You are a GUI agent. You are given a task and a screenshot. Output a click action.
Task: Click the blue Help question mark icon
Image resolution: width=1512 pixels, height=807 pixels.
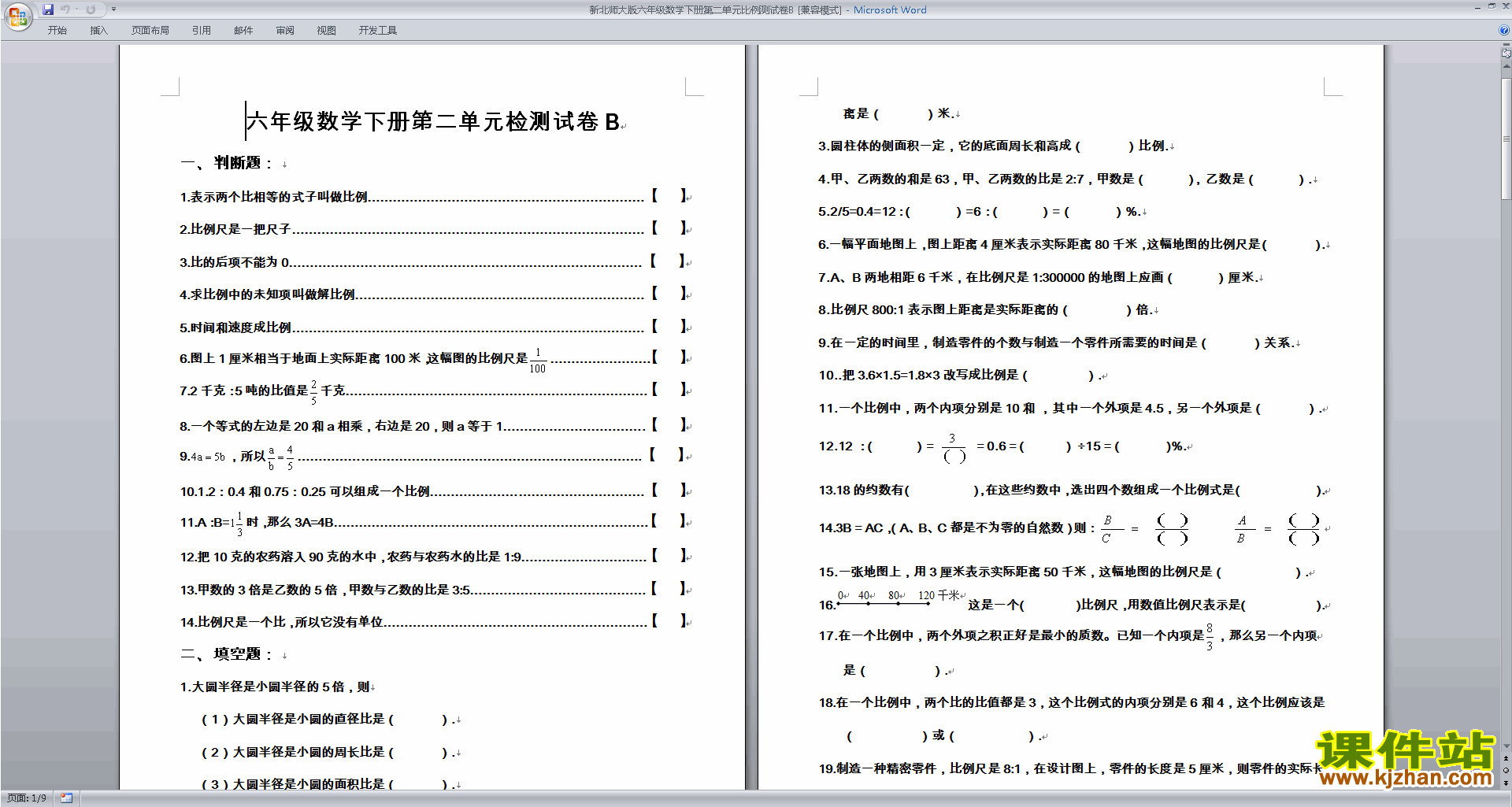1504,31
